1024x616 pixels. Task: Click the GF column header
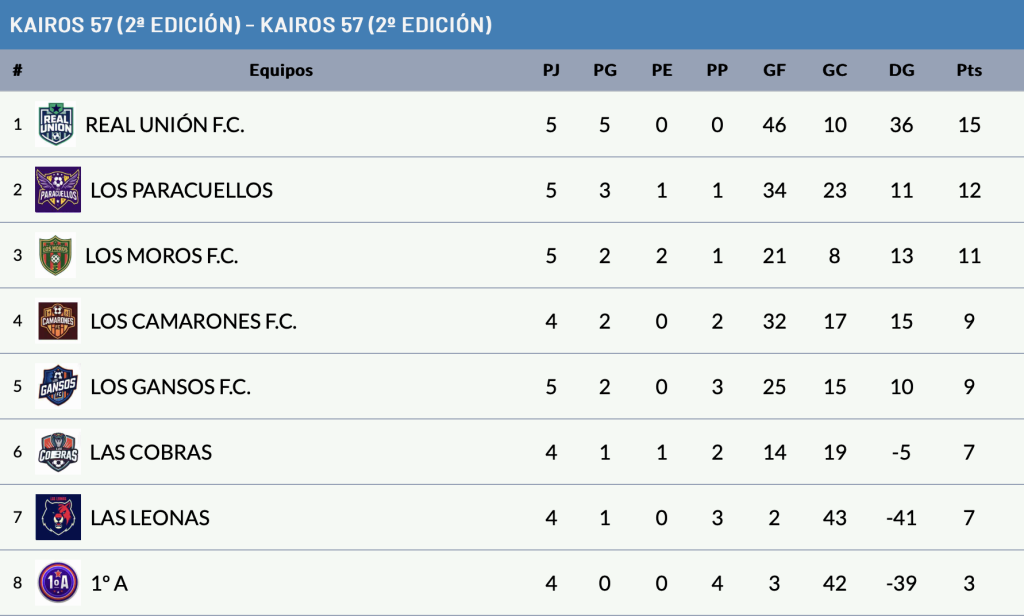click(774, 70)
